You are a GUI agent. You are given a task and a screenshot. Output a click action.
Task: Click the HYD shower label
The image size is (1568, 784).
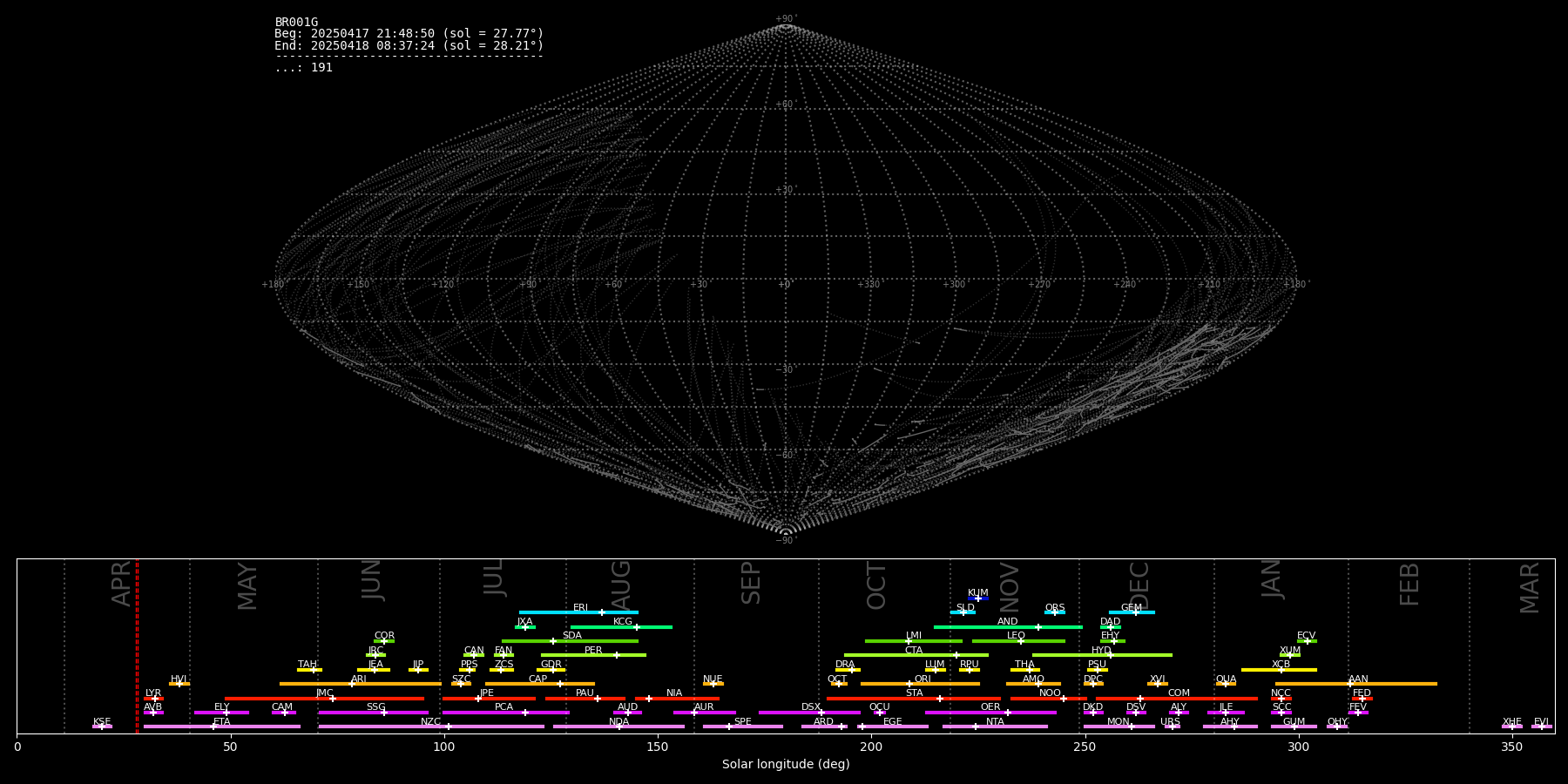point(1102,651)
